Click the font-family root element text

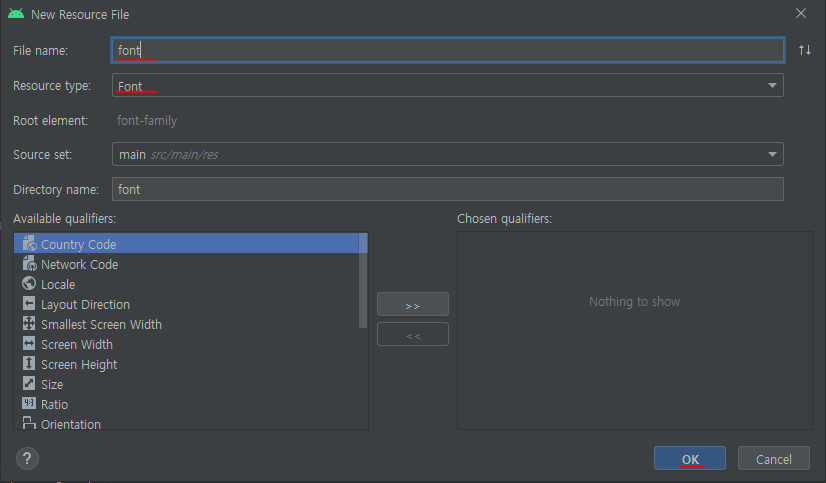[x=147, y=121]
